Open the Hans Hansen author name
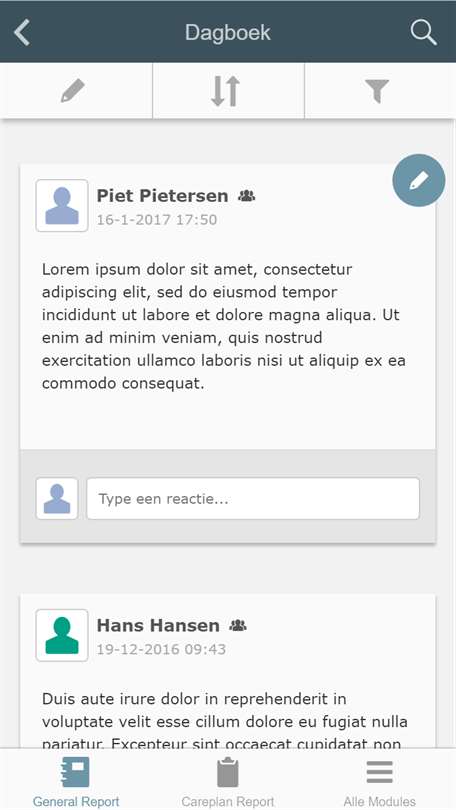This screenshot has height=810, width=456. [x=158, y=626]
